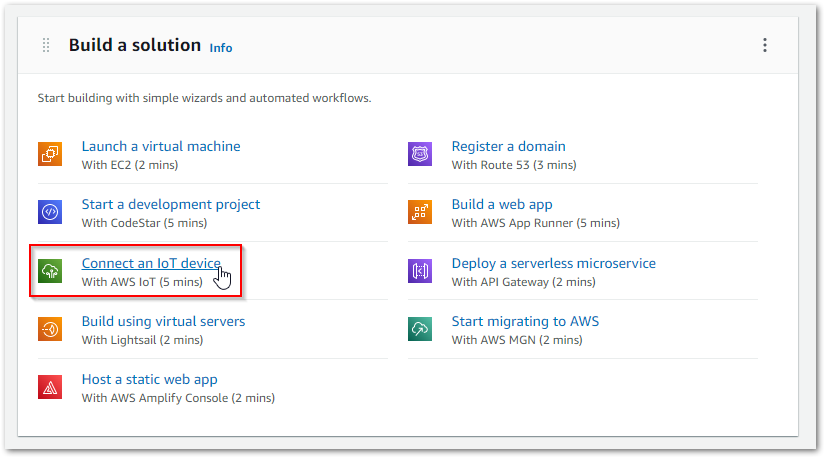Open Deploy a serverless microservice link
The image size is (825, 458).
pos(554,263)
